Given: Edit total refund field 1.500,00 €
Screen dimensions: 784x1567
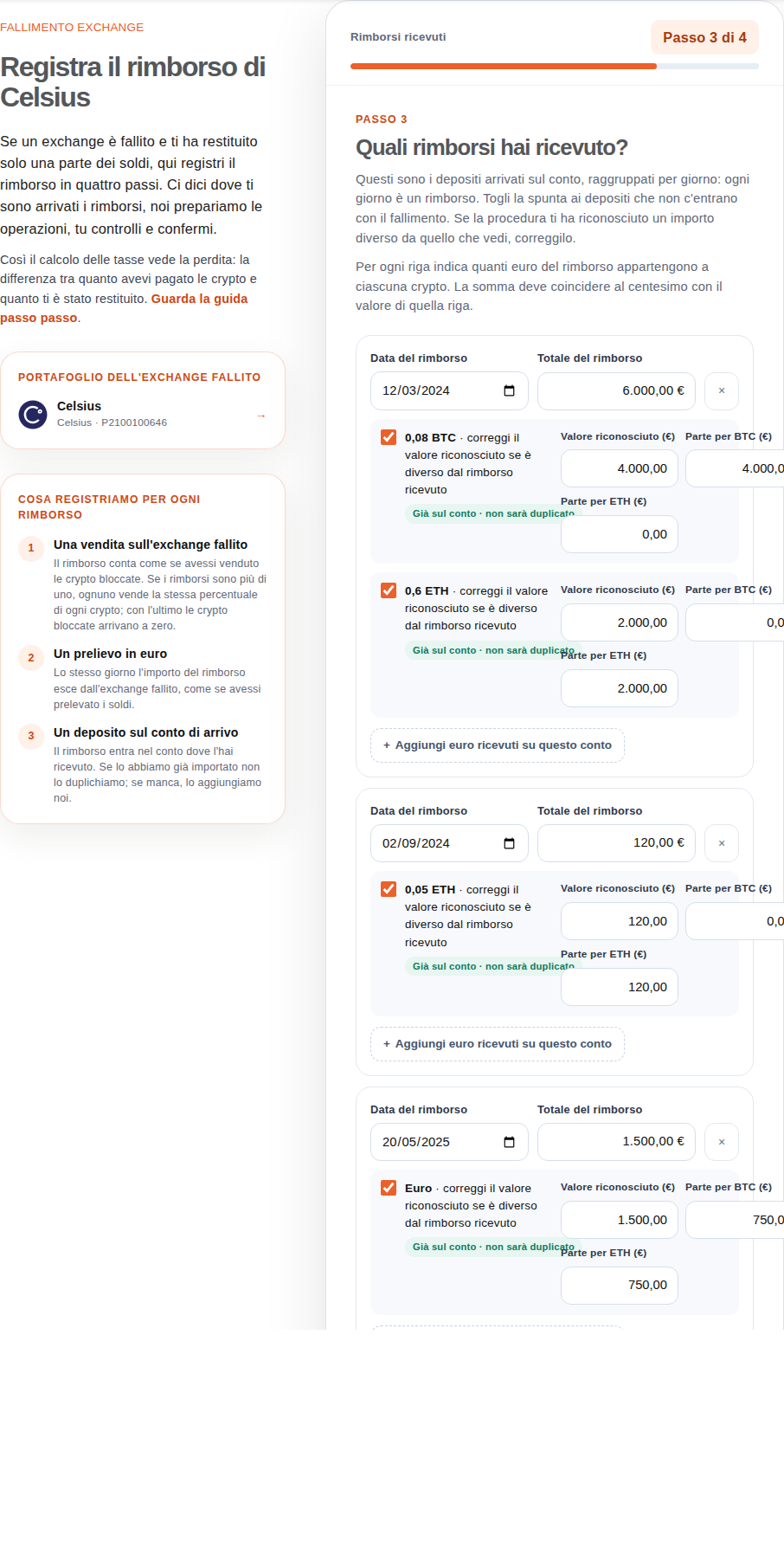Looking at the screenshot, I should 617,1142.
